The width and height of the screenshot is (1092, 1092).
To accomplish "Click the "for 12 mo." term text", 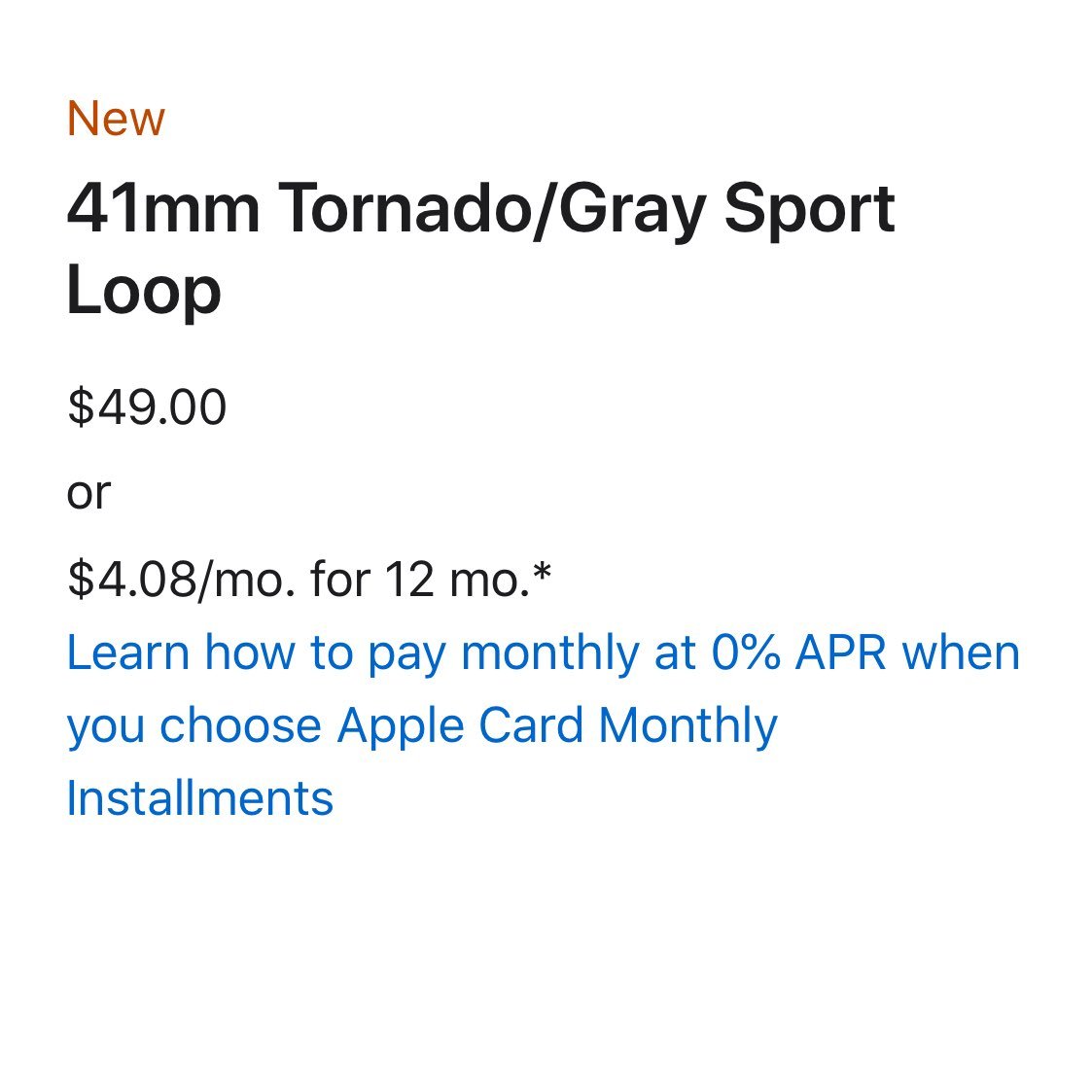I will pyautogui.click(x=421, y=580).
